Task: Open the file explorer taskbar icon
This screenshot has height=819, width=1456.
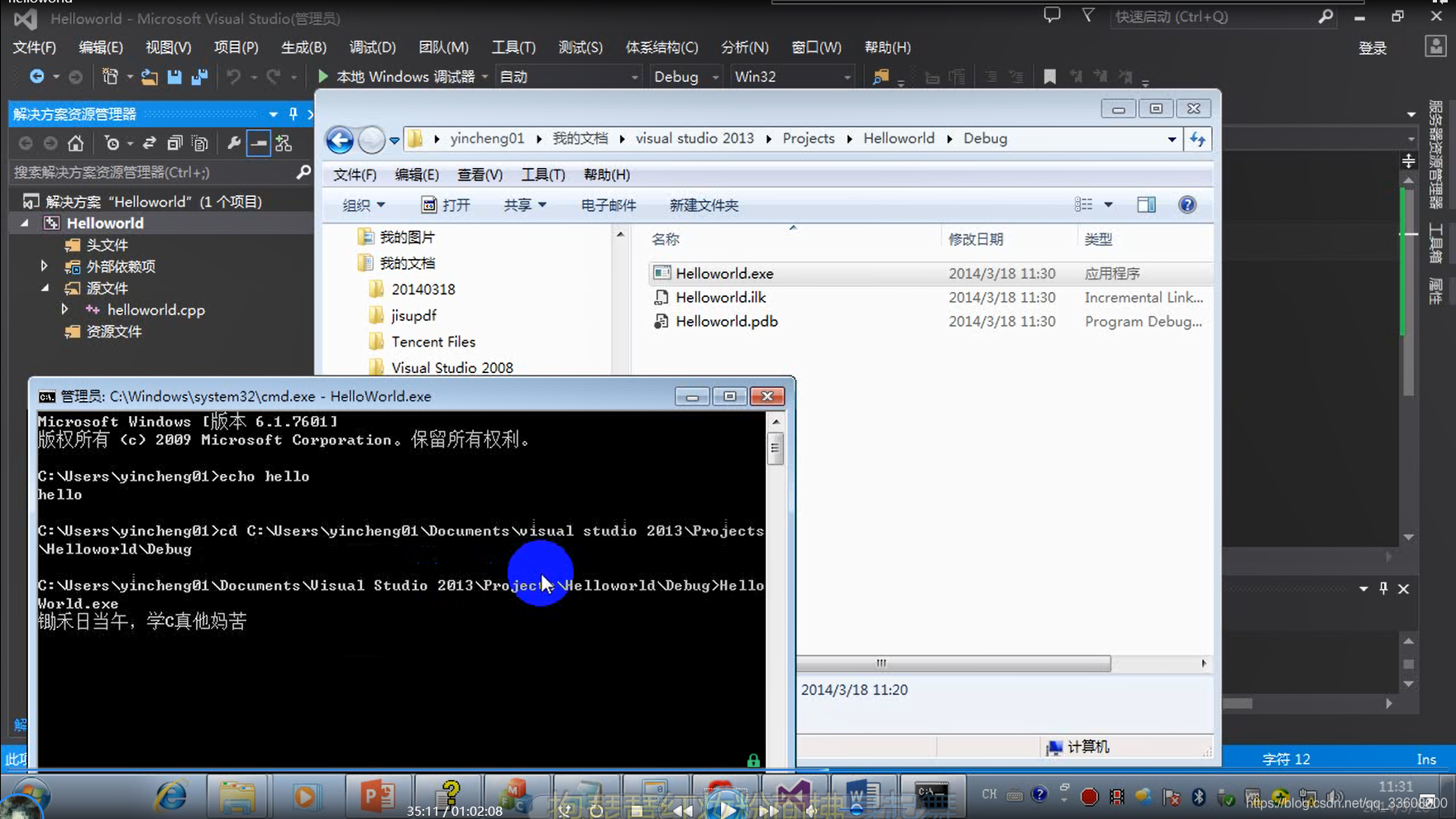Action: tap(237, 797)
